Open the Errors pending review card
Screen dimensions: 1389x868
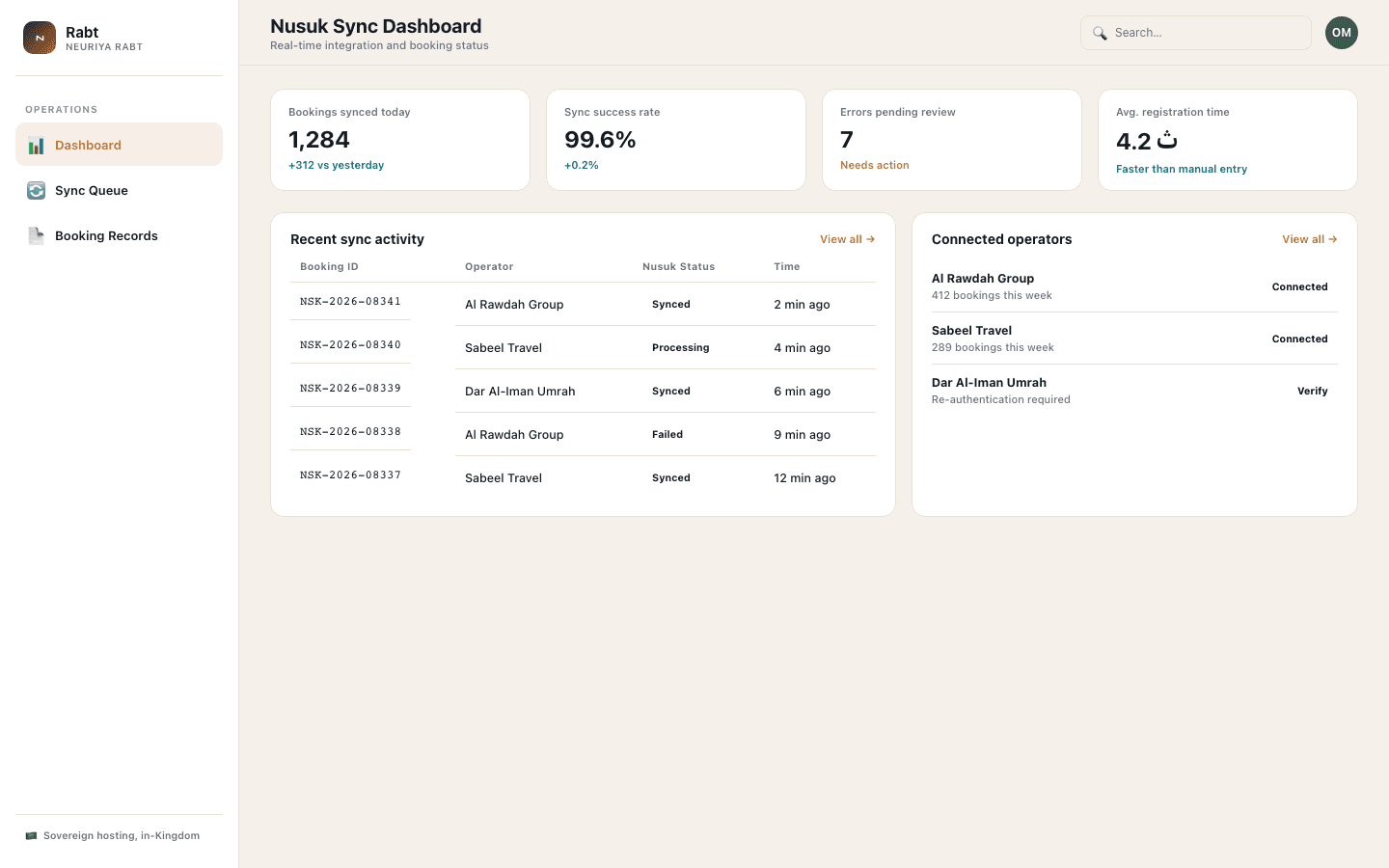coord(952,140)
